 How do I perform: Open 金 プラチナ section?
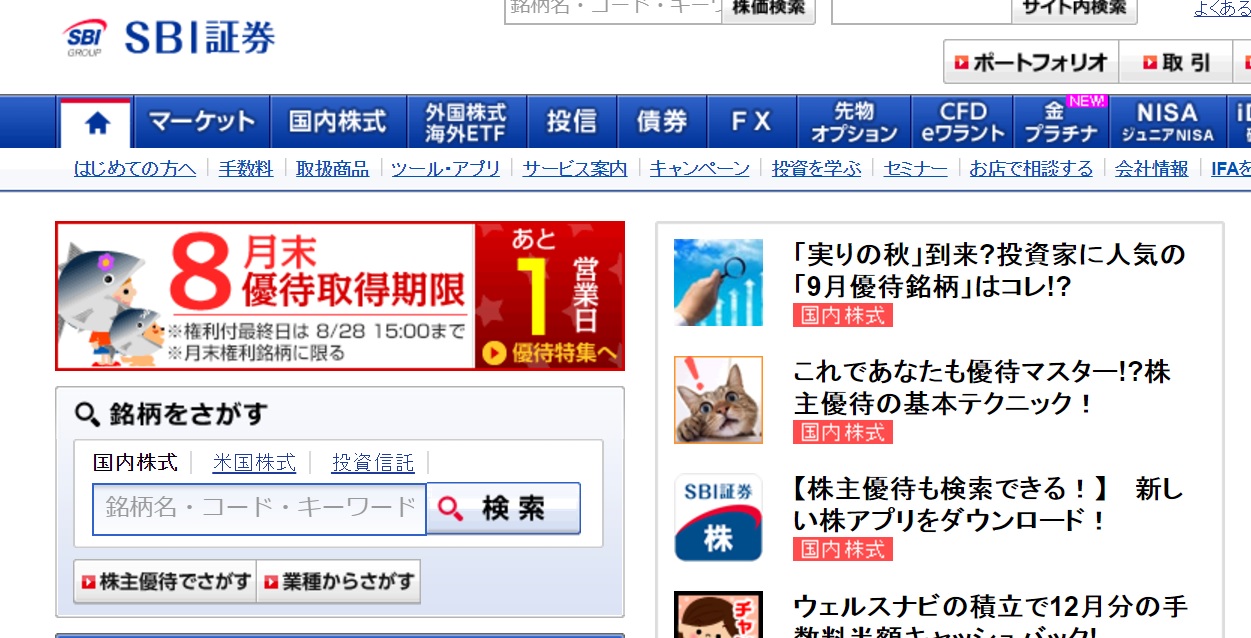[x=1060, y=123]
